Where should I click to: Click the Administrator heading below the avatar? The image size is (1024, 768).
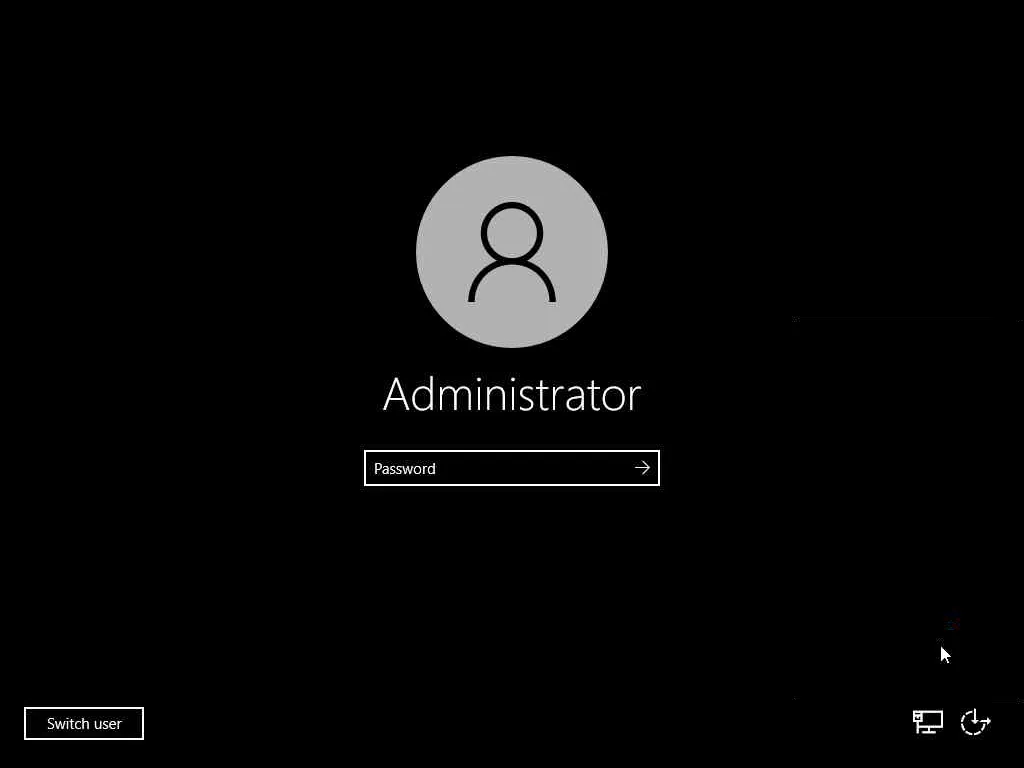(x=512, y=394)
